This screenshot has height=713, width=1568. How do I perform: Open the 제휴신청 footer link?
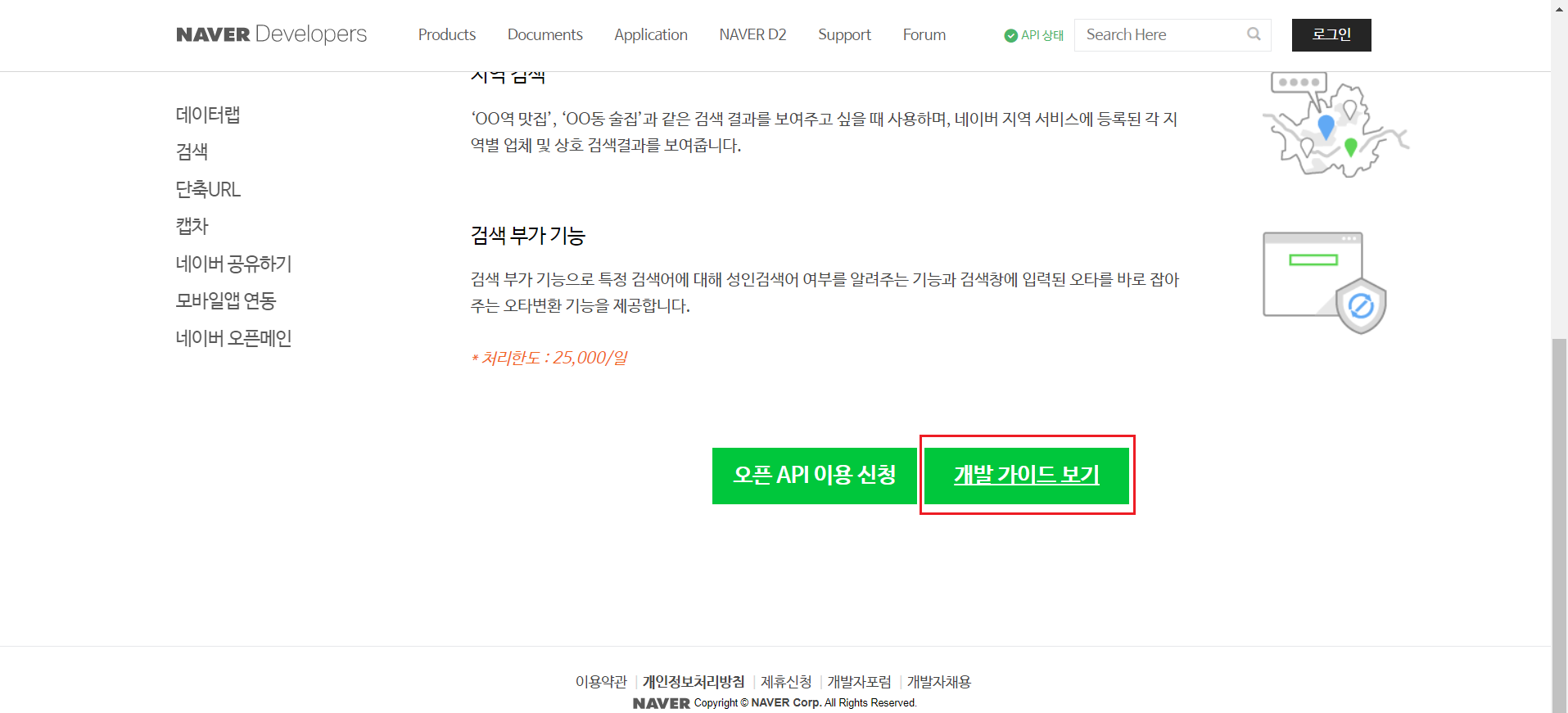click(786, 681)
